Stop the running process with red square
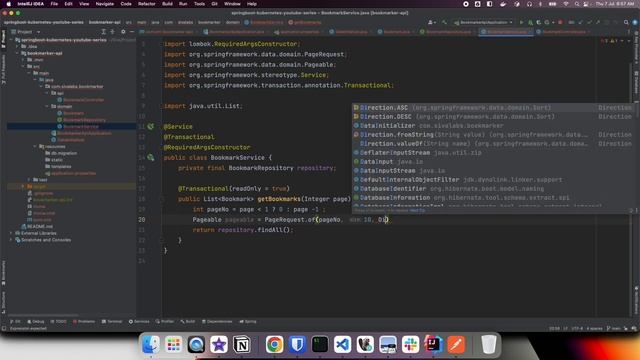This screenshot has height=360, width=640. pos(560,22)
